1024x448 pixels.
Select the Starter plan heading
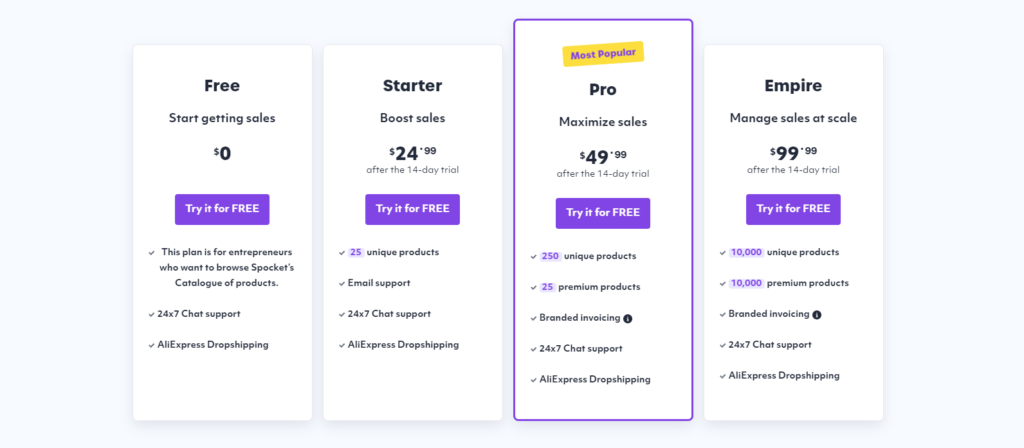pyautogui.click(x=412, y=86)
